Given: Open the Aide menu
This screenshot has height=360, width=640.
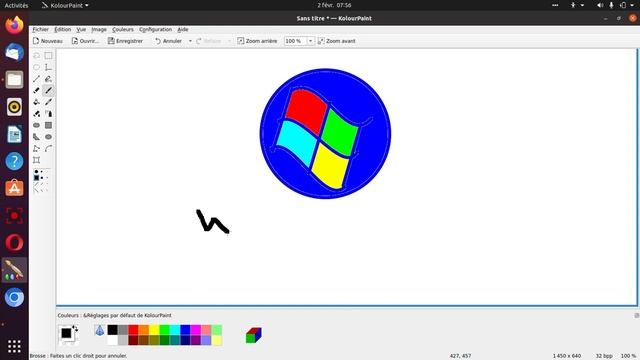Looking at the screenshot, I should click(x=182, y=29).
